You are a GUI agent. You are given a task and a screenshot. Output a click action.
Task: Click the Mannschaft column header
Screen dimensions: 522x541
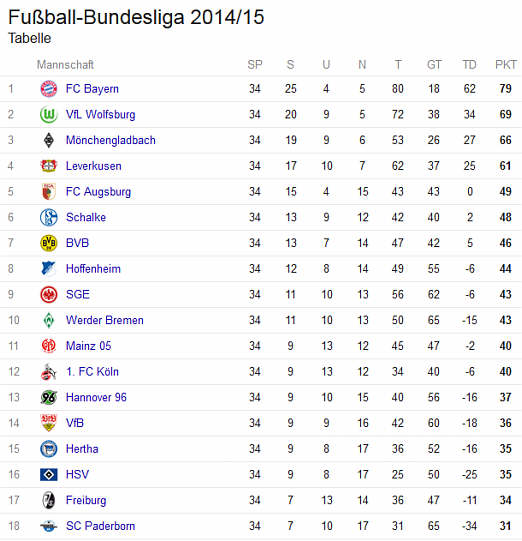point(65,65)
